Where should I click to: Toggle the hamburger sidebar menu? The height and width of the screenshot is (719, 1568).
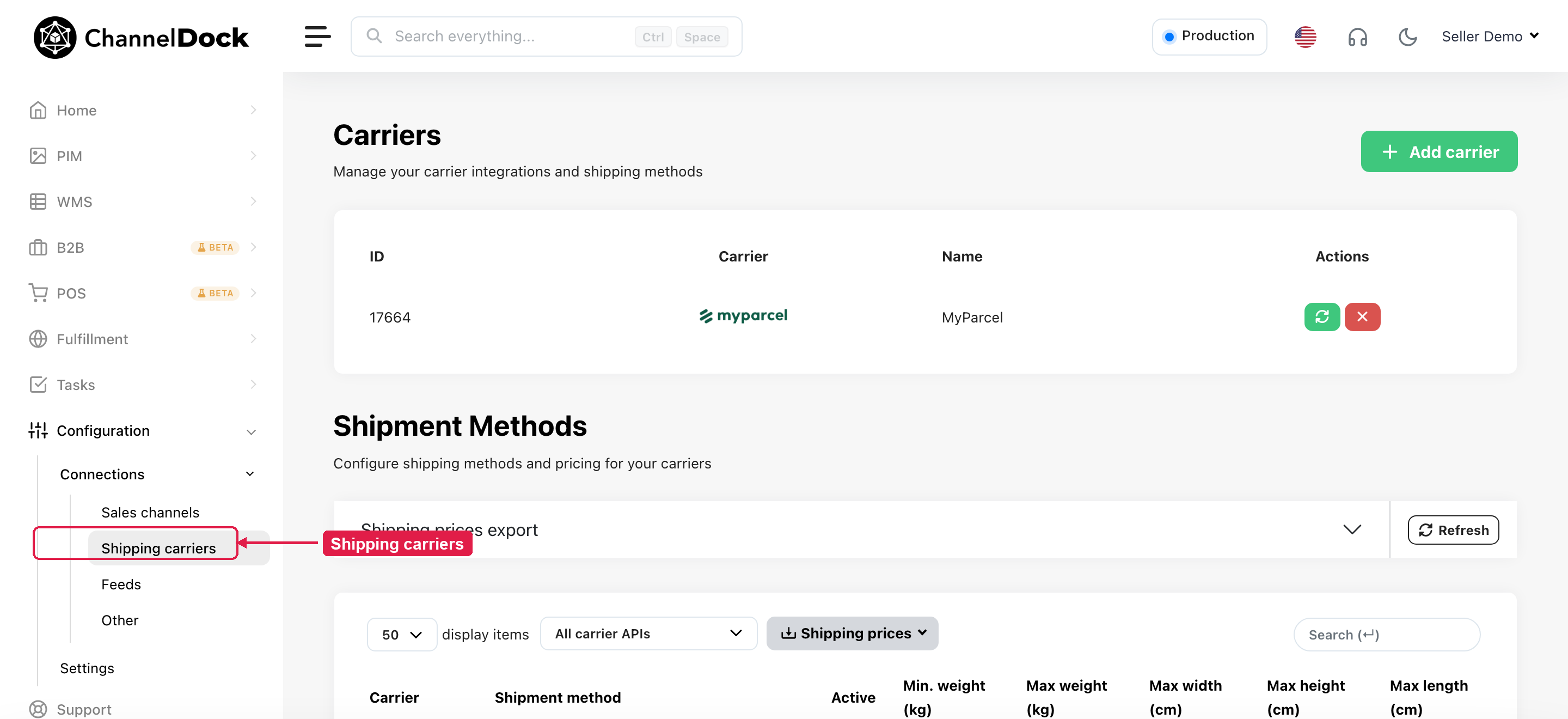318,36
